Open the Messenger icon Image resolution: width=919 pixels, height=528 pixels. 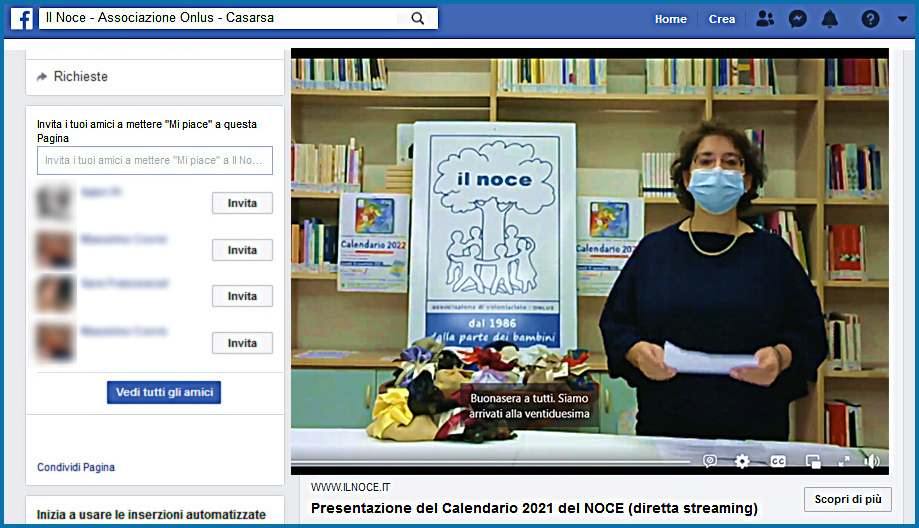[x=797, y=19]
